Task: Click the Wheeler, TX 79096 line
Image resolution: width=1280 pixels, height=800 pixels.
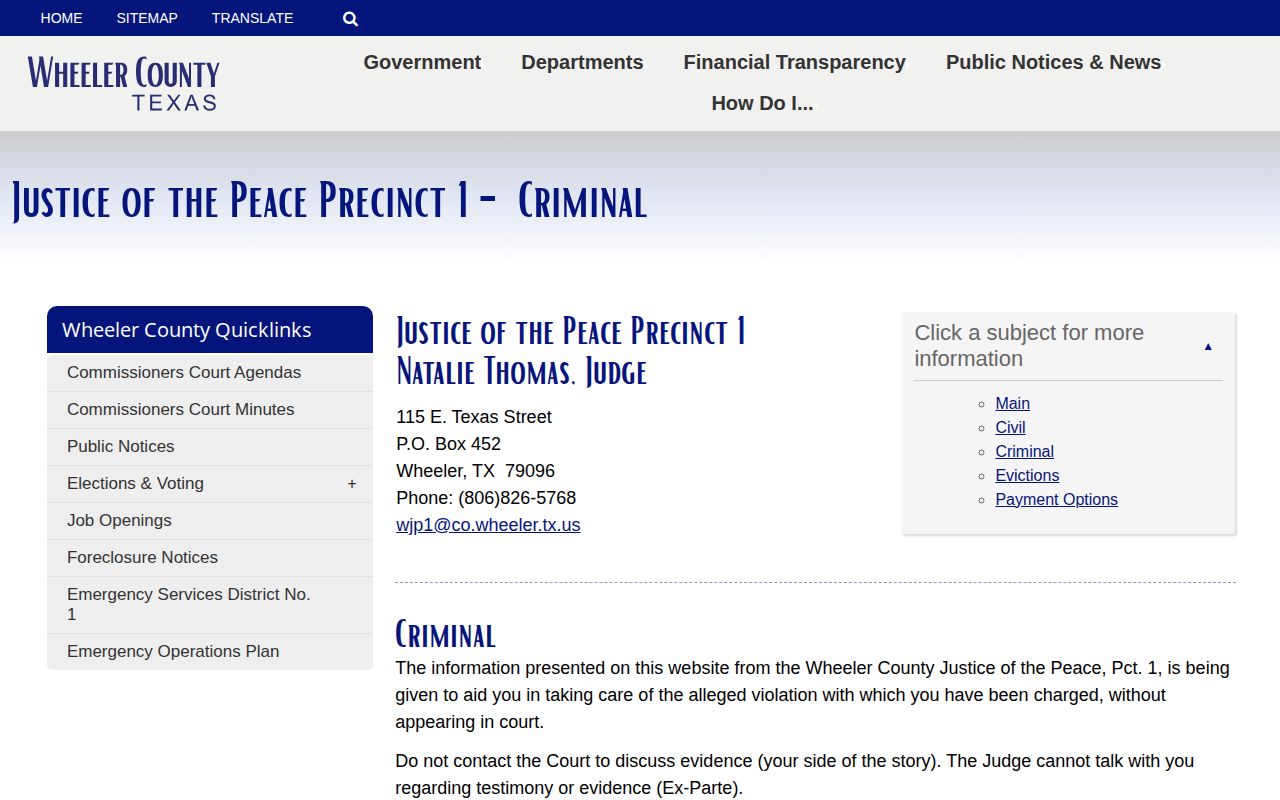Action: point(475,471)
